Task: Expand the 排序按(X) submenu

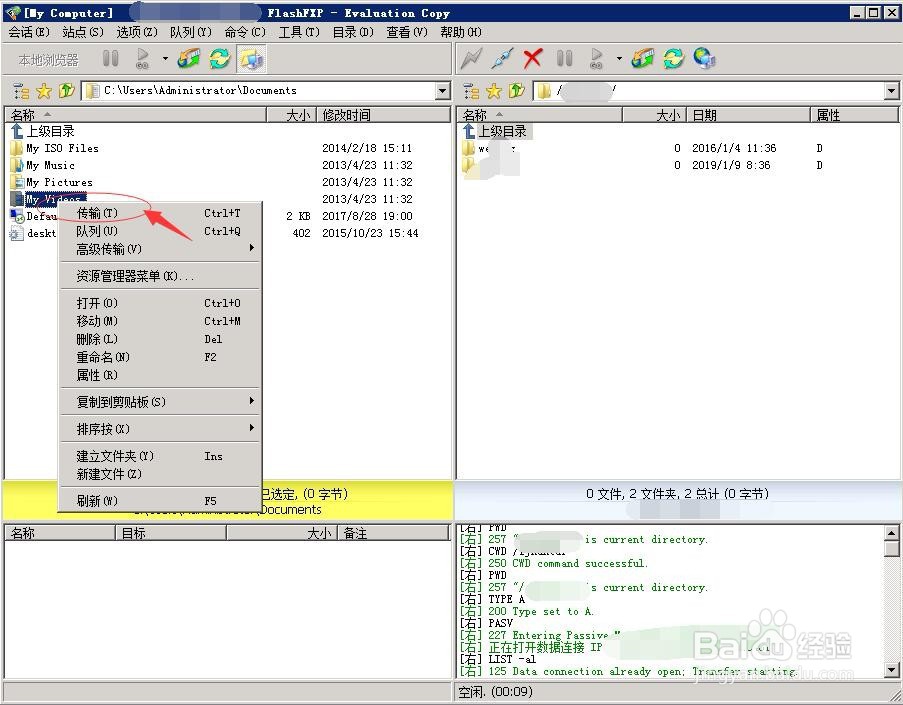Action: (x=160, y=429)
